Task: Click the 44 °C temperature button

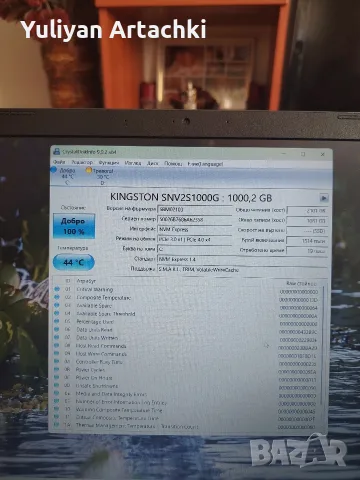Action: pos(74,262)
